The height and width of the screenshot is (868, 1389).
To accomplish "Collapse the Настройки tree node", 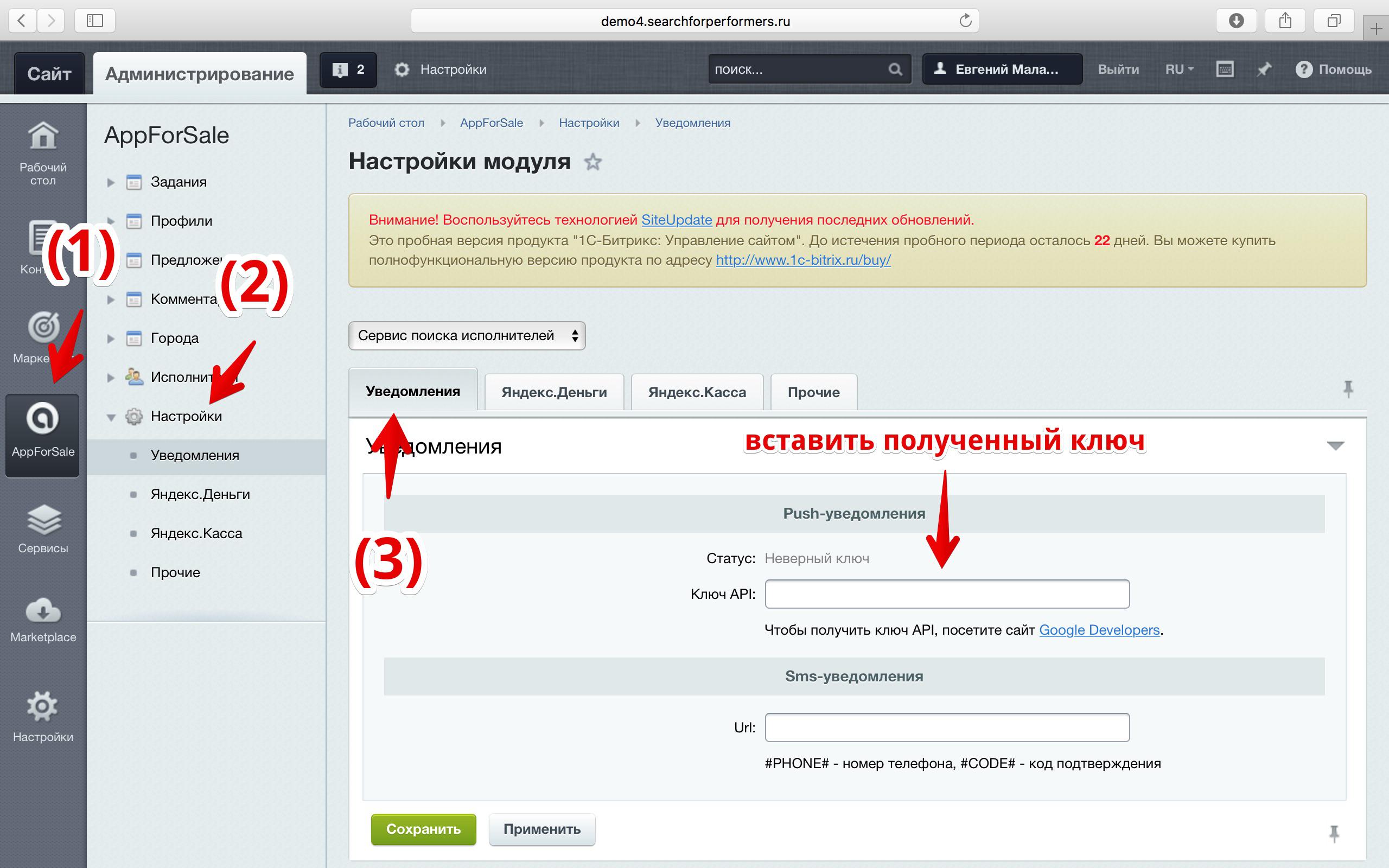I will point(111,417).
